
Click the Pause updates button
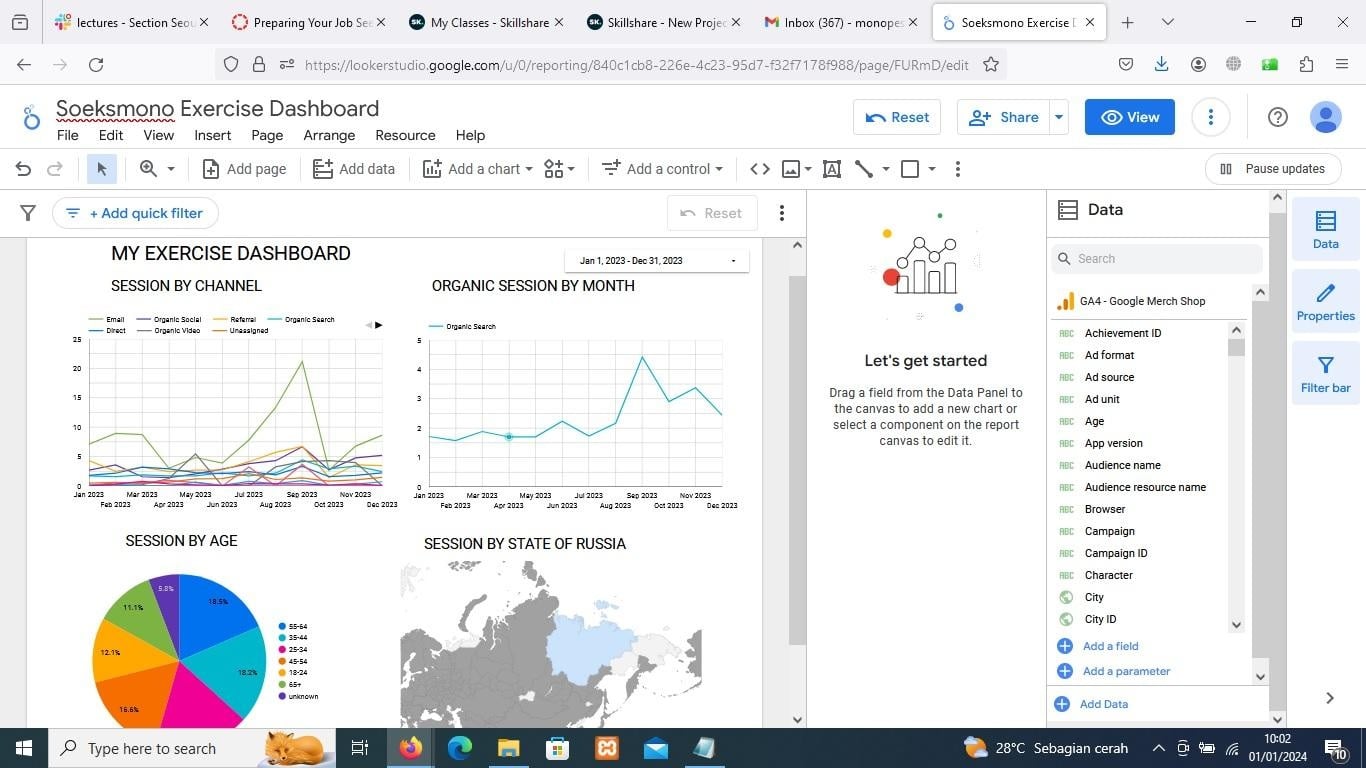[1273, 169]
